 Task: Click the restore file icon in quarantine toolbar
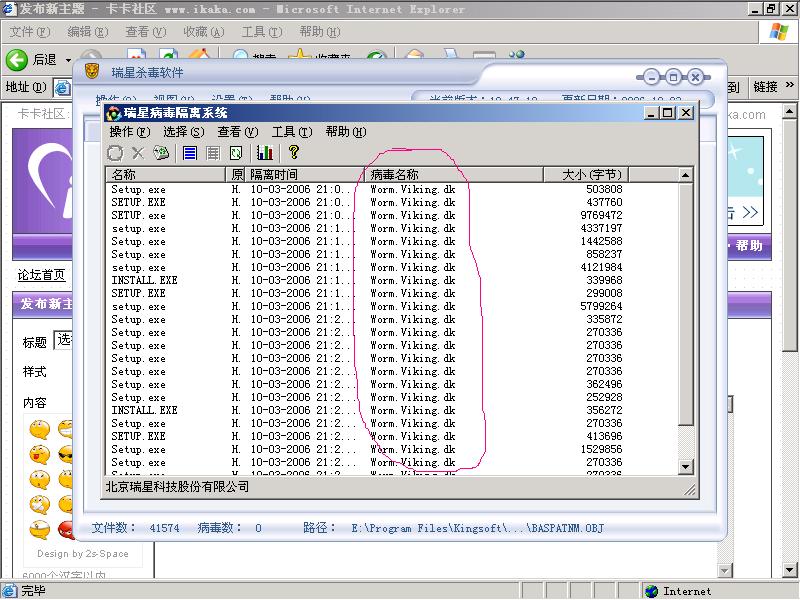click(160, 153)
